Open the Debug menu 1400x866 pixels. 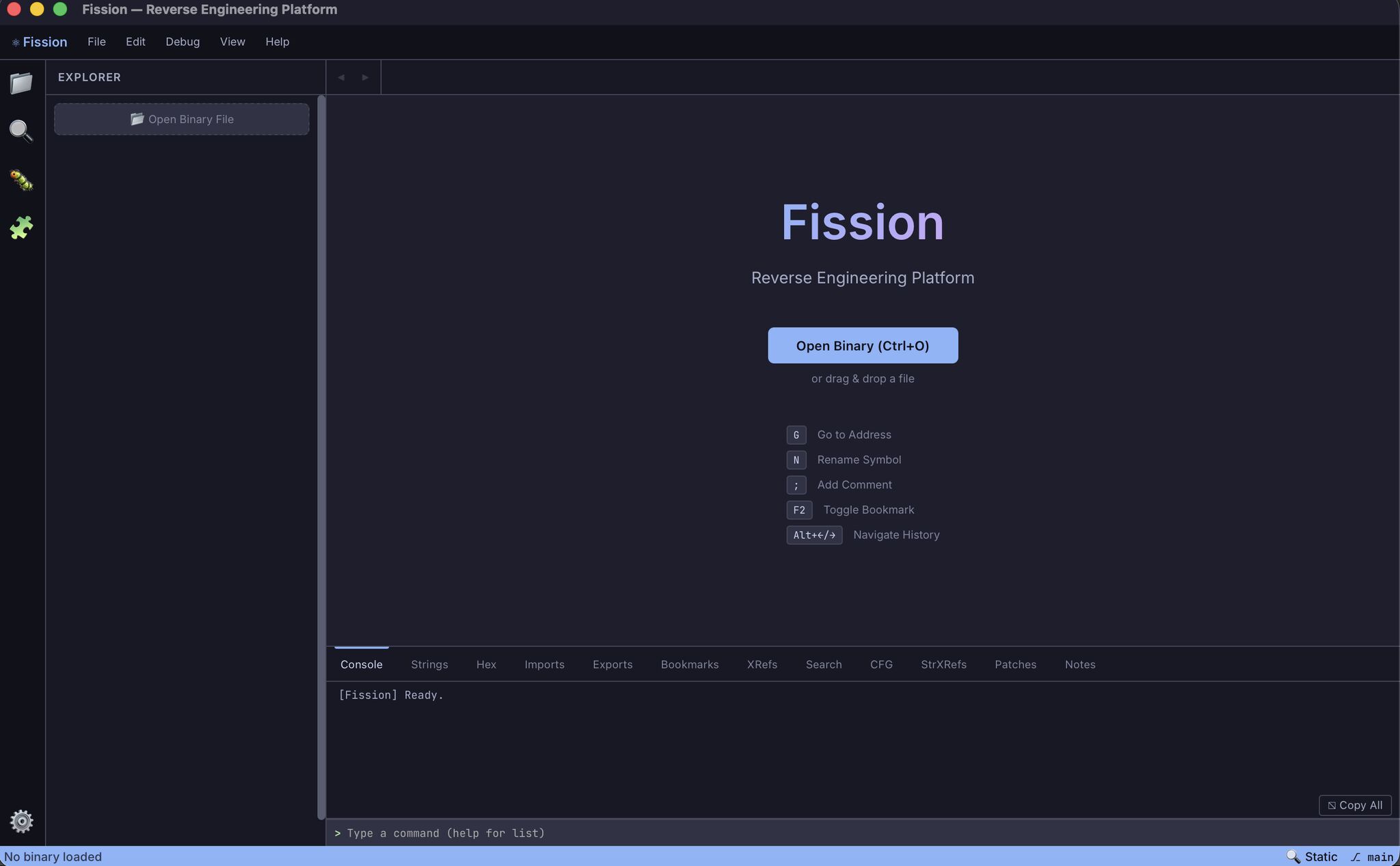pyautogui.click(x=182, y=42)
